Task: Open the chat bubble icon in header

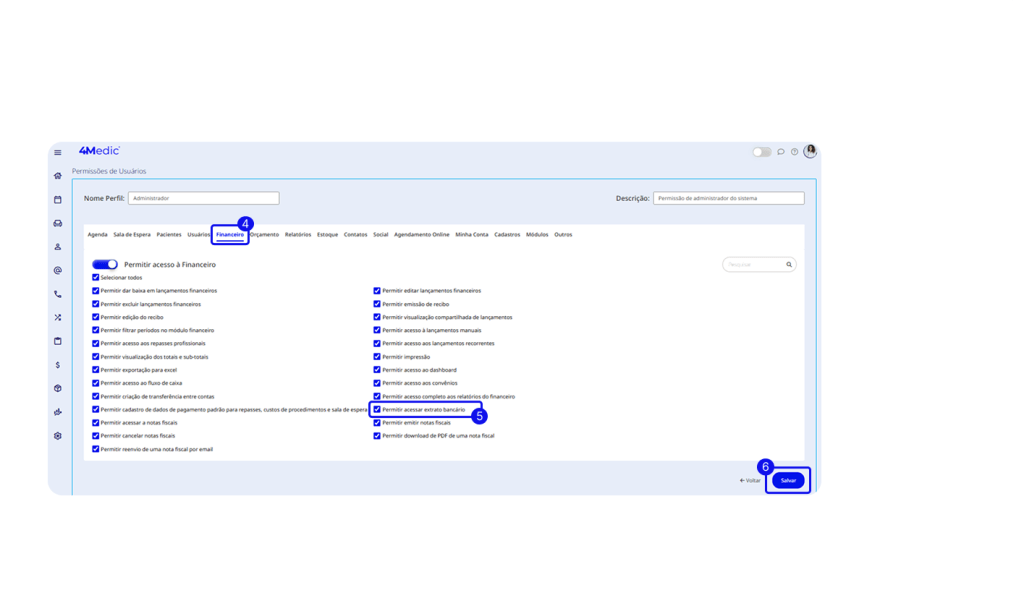Action: pyautogui.click(x=781, y=152)
